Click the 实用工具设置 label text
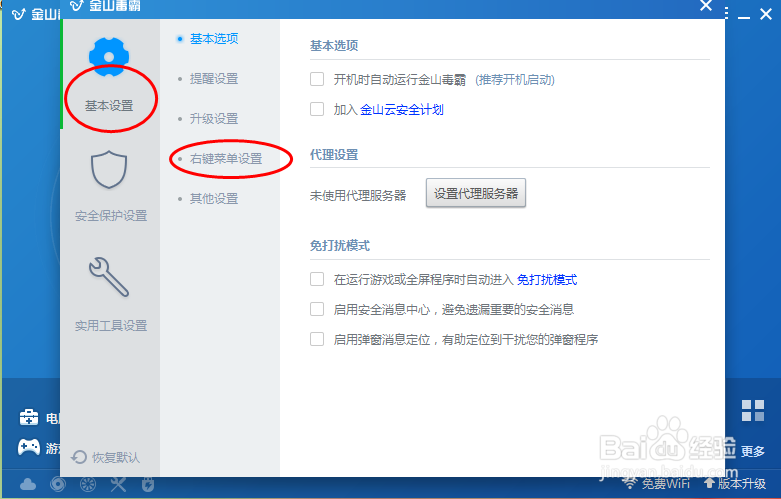 pyautogui.click(x=111, y=326)
